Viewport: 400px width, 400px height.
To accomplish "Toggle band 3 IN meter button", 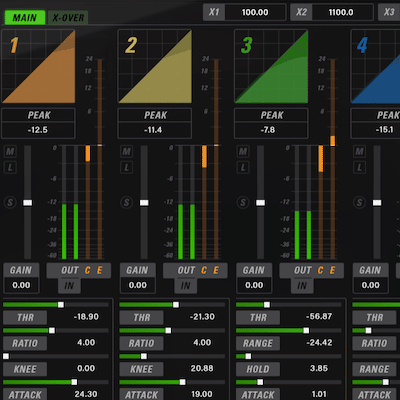I will pos(302,286).
